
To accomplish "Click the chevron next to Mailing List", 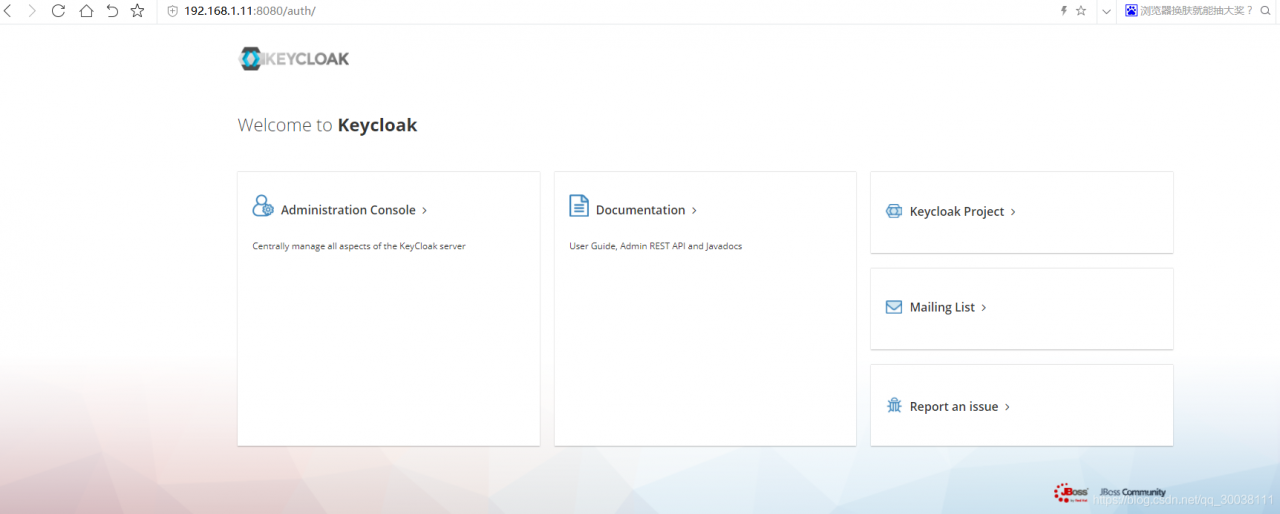I will point(984,308).
